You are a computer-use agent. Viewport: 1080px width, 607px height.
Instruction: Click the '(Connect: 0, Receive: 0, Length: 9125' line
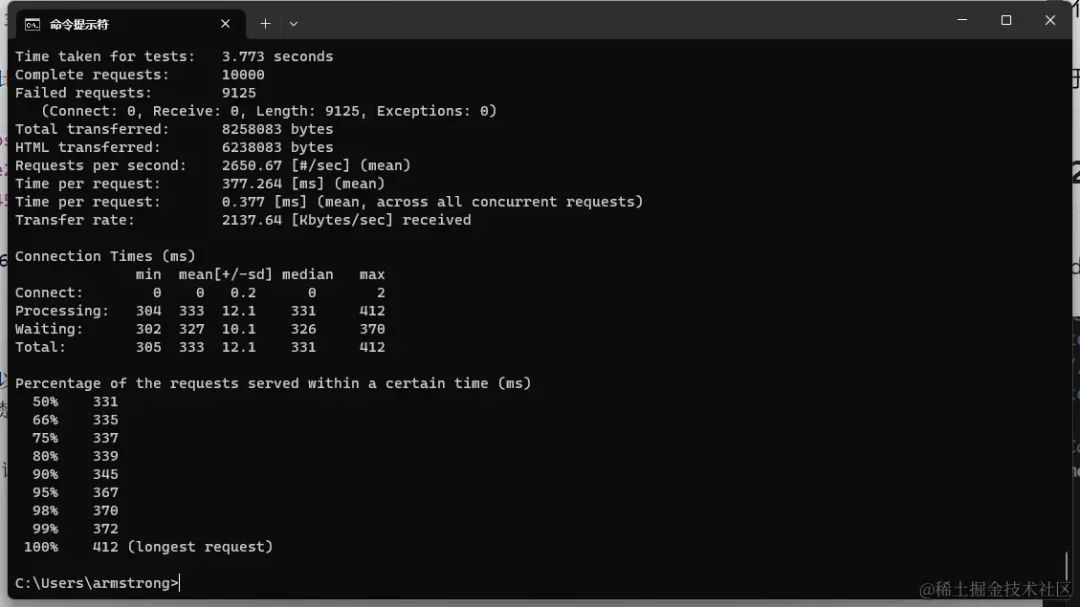(269, 111)
